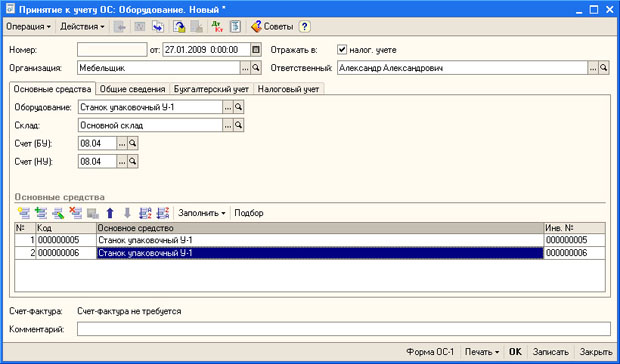The width and height of the screenshot is (620, 364).
Task: Toggle the налог. учете checkbox
Action: (342, 50)
